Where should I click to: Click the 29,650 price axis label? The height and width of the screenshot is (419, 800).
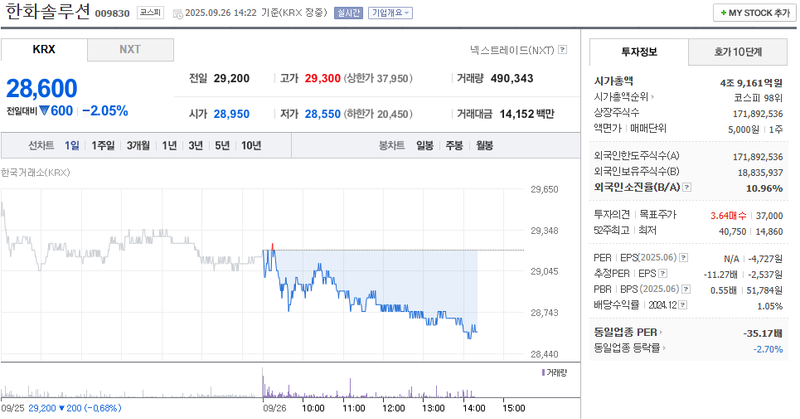[x=544, y=189]
